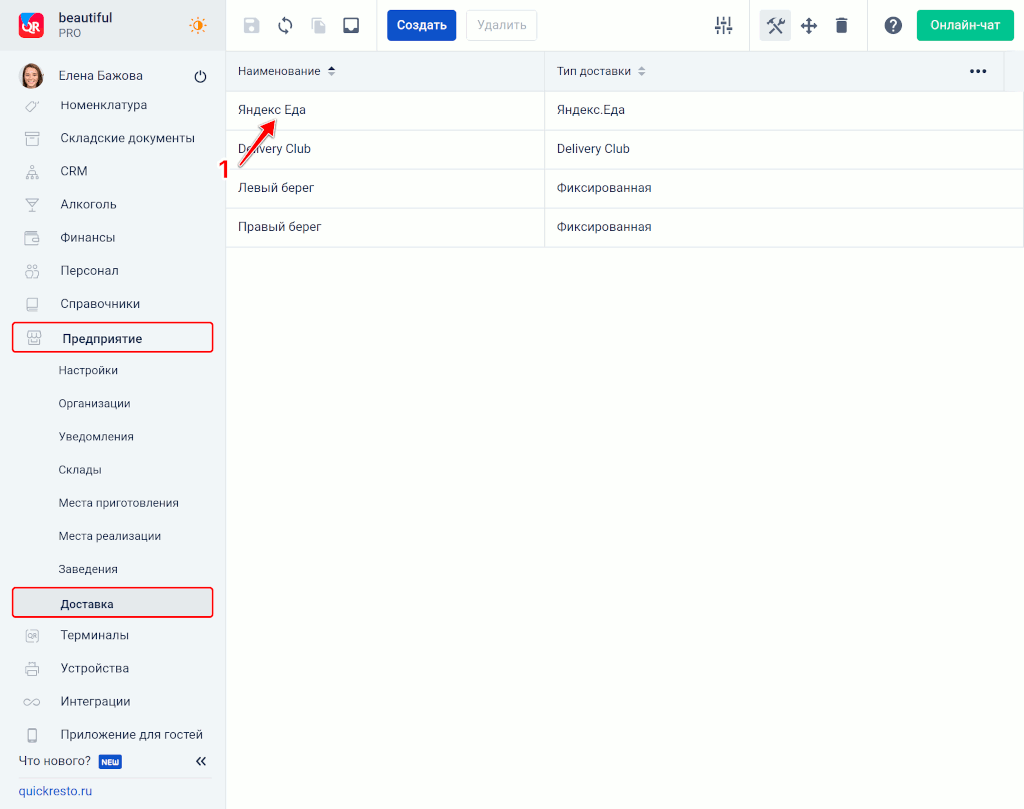Click the Приложение для гостей phone icon
Viewport: 1024px width, 809px height.
[x=32, y=735]
